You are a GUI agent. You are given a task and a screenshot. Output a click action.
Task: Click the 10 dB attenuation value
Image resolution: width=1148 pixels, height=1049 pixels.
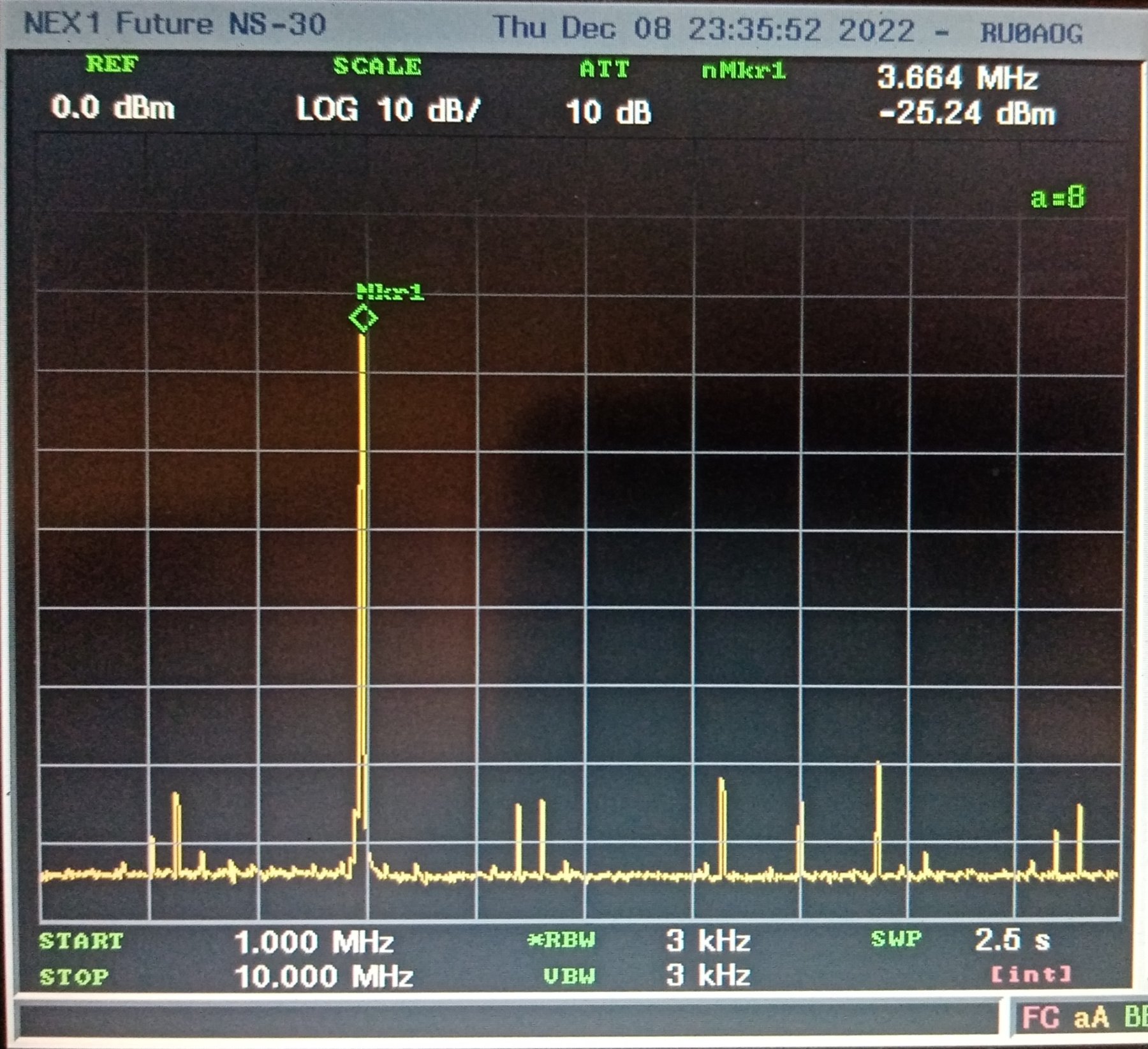click(x=608, y=112)
